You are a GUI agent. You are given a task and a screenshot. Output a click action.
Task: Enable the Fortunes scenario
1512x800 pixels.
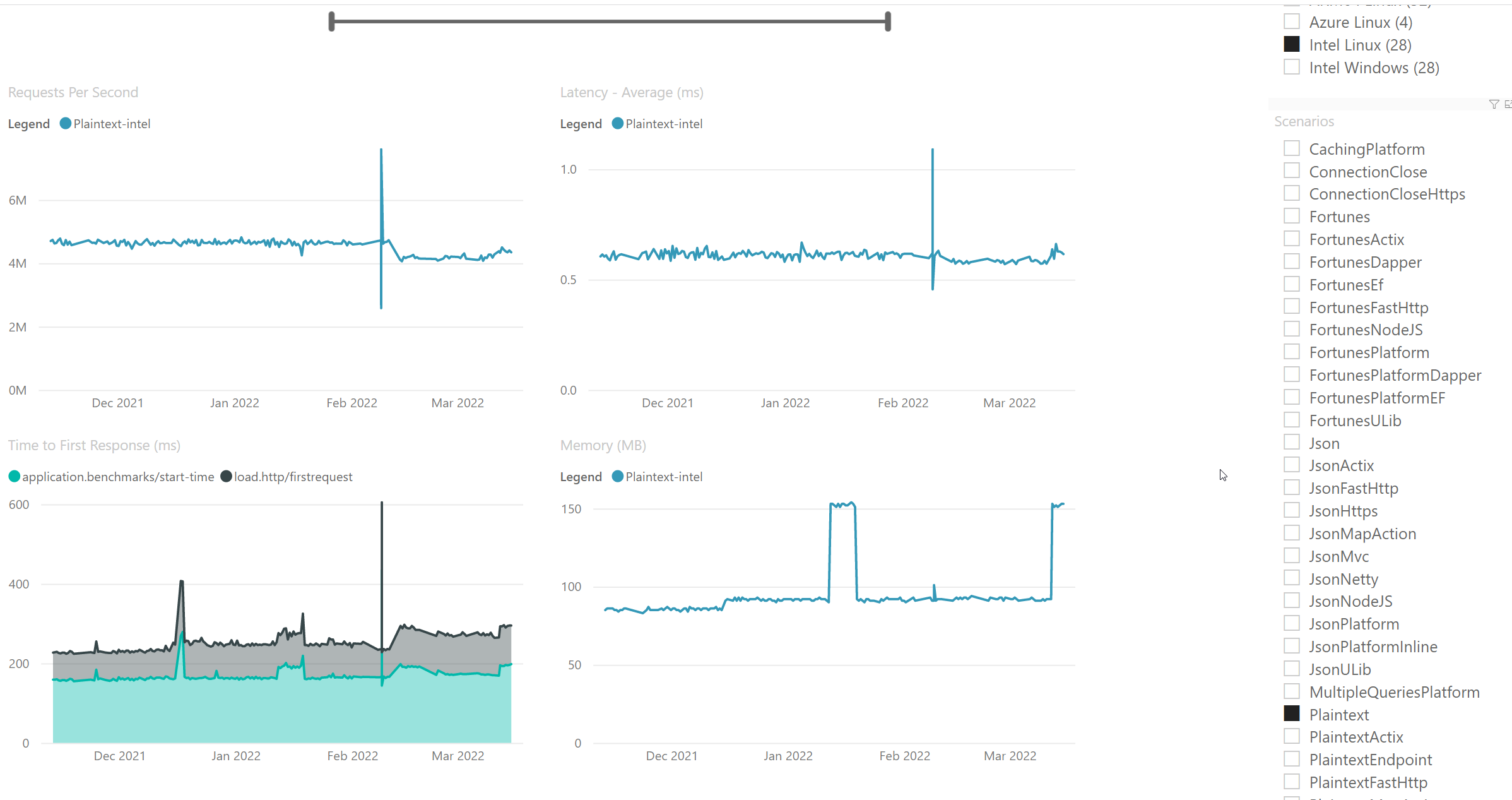1292,216
